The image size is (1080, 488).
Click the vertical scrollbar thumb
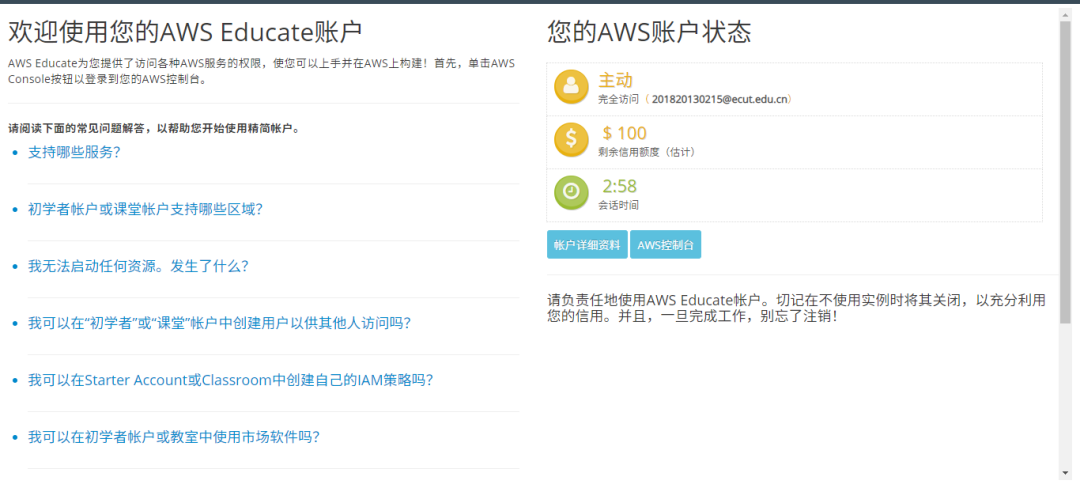pyautogui.click(x=1066, y=172)
